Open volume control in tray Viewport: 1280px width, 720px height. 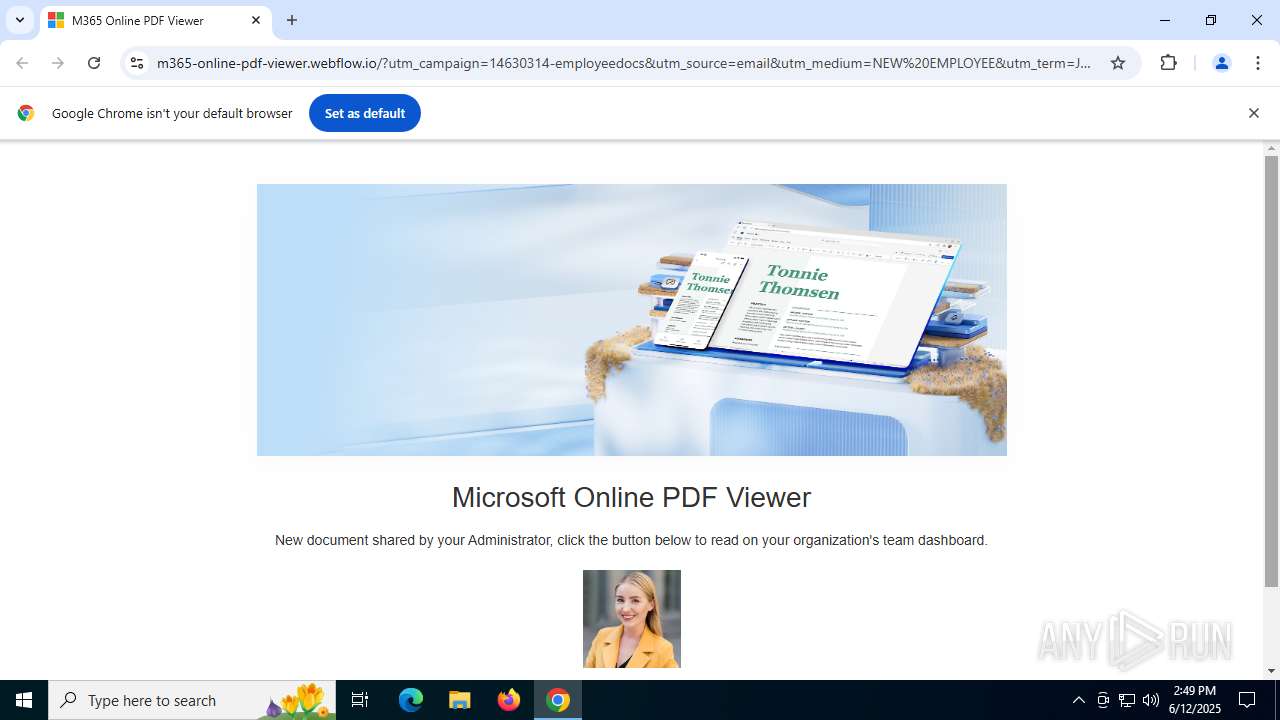click(1151, 700)
